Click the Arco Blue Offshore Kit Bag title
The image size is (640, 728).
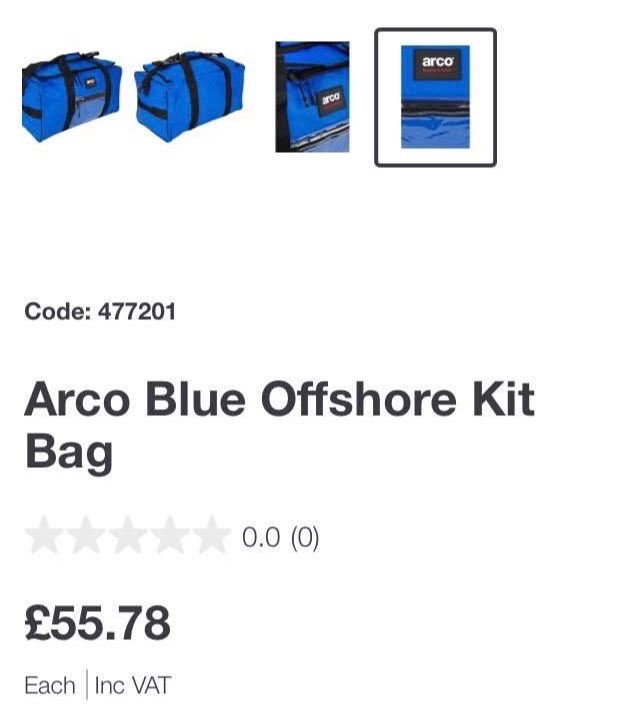(280, 425)
